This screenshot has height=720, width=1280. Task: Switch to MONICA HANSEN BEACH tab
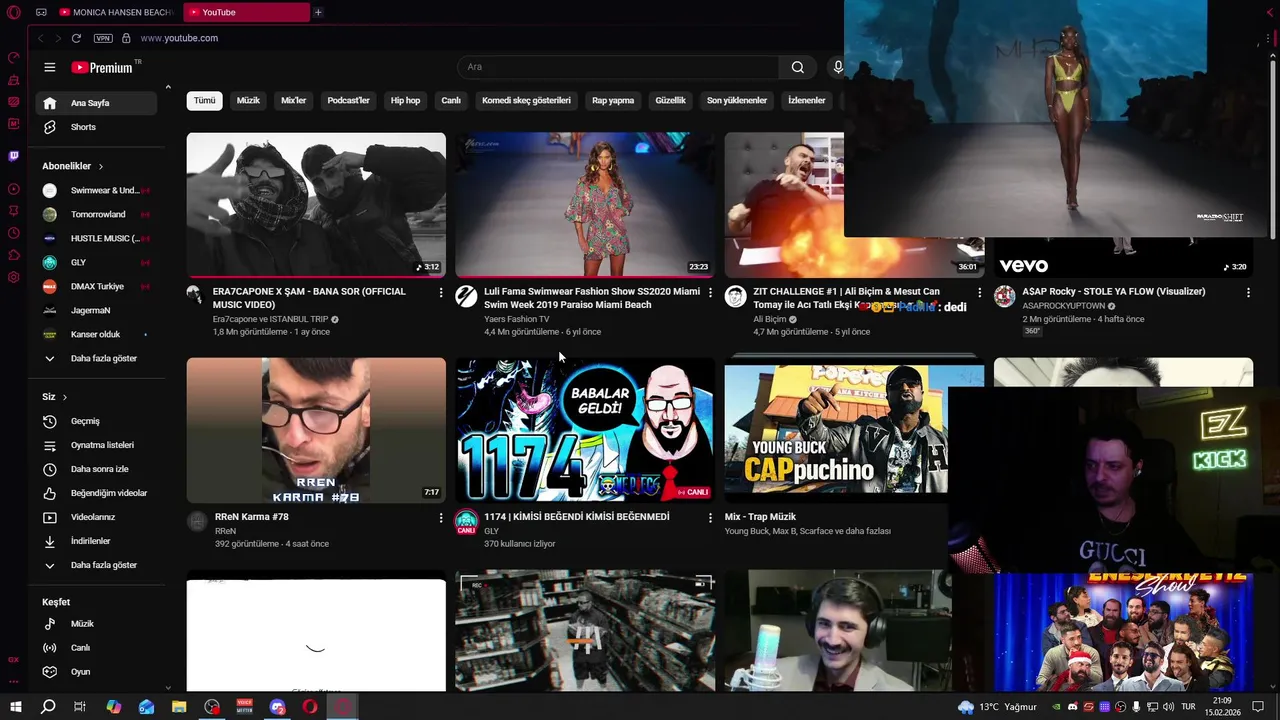point(117,12)
